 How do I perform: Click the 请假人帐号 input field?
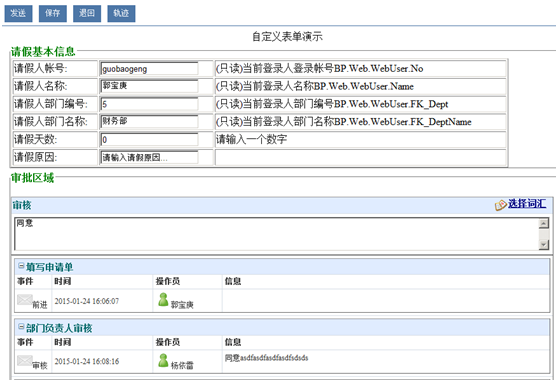pos(149,69)
